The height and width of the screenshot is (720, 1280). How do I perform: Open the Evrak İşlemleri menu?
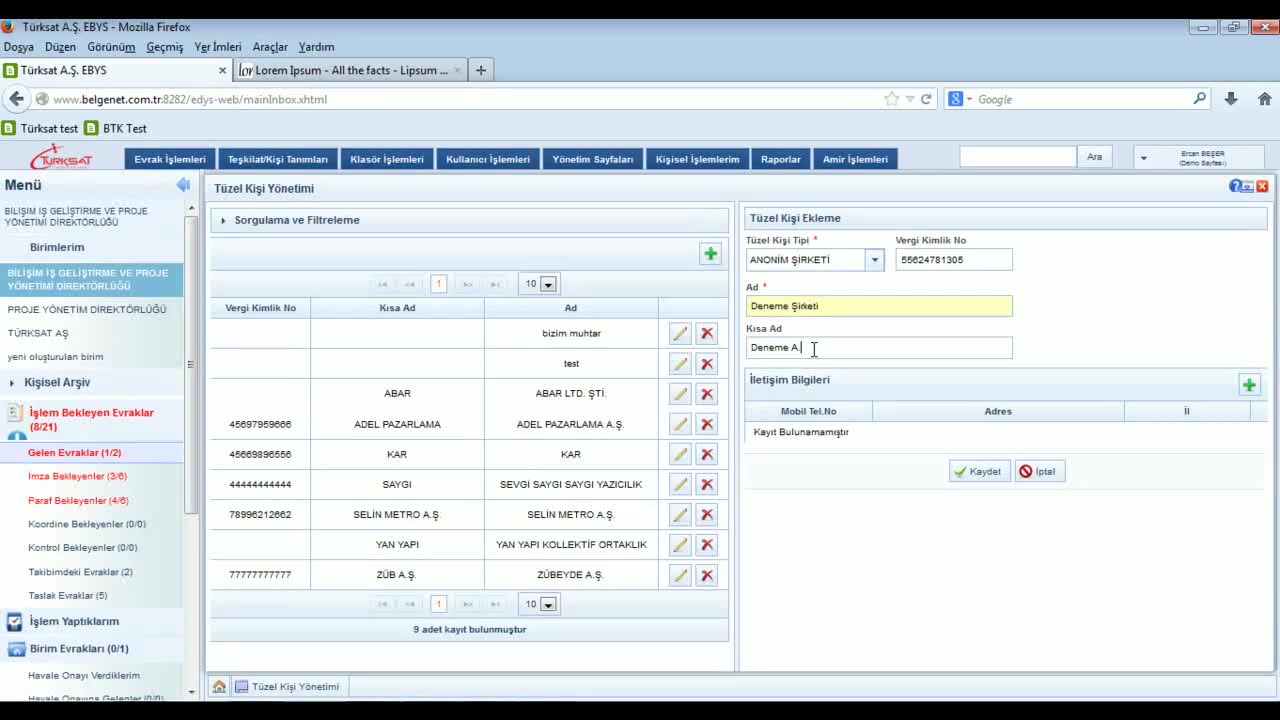coord(170,159)
